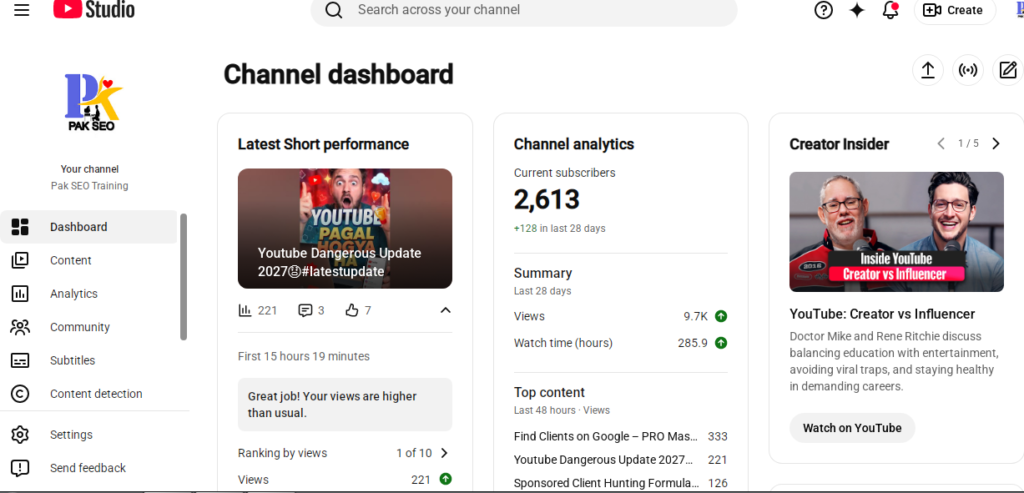This screenshot has height=493, width=1024.
Task: Click the YouTube Studio logo
Action: 94,10
